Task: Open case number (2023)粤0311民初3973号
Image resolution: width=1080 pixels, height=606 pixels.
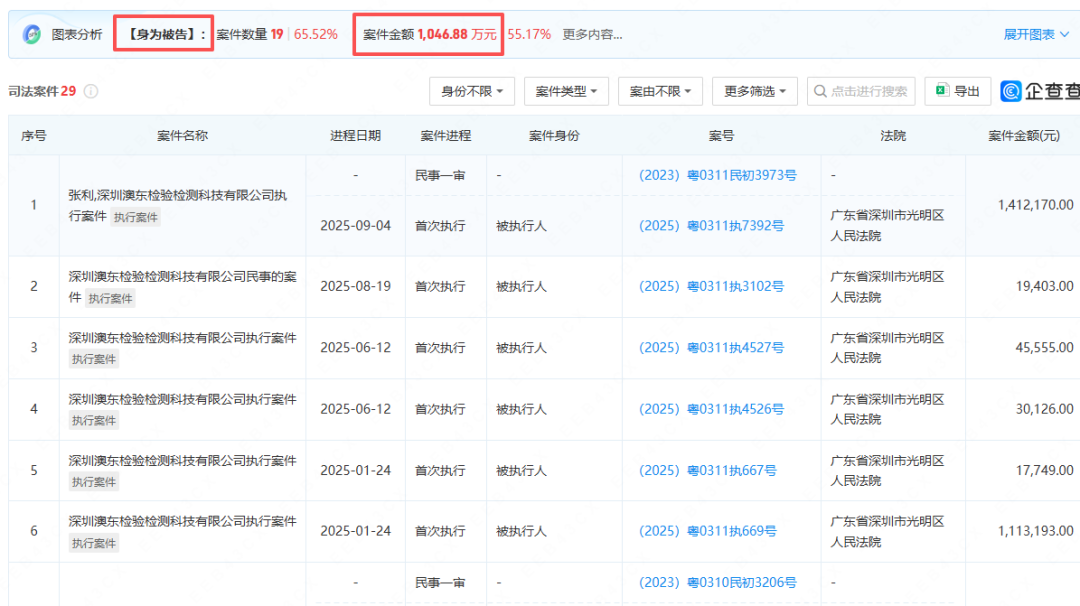Action: [718, 176]
